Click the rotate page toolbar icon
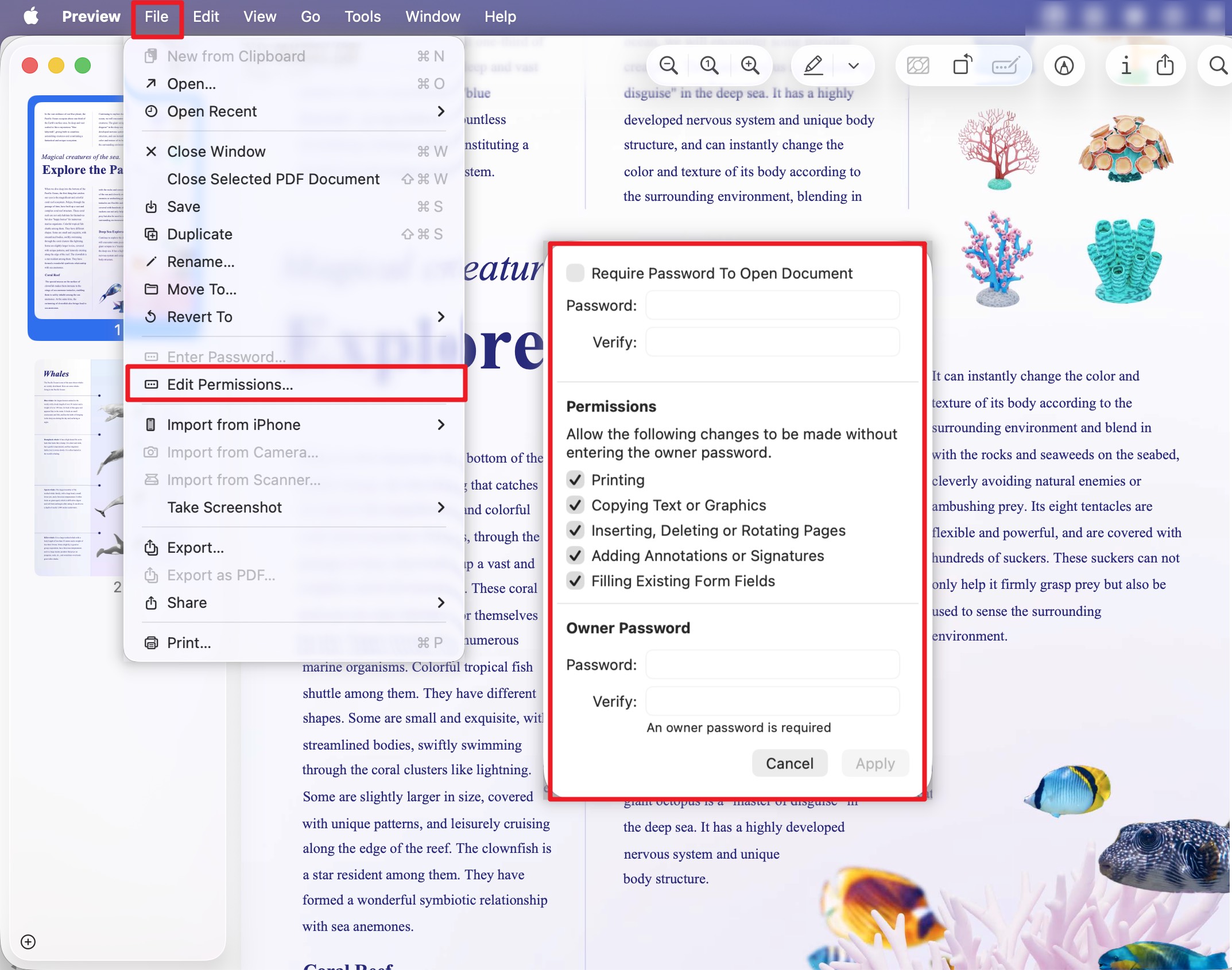Image resolution: width=1232 pixels, height=970 pixels. click(x=962, y=64)
